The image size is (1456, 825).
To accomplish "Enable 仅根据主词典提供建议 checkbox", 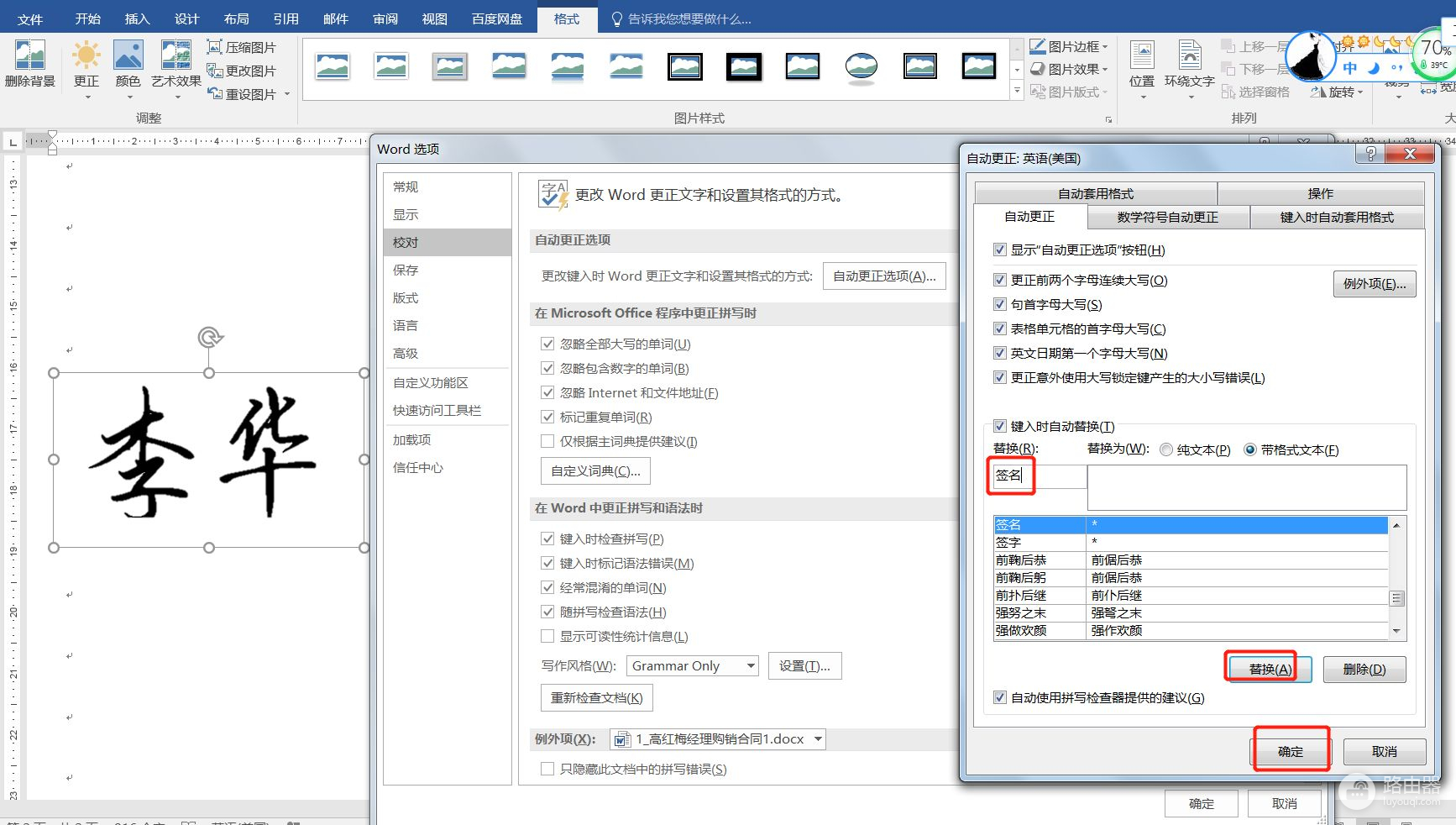I will click(547, 442).
